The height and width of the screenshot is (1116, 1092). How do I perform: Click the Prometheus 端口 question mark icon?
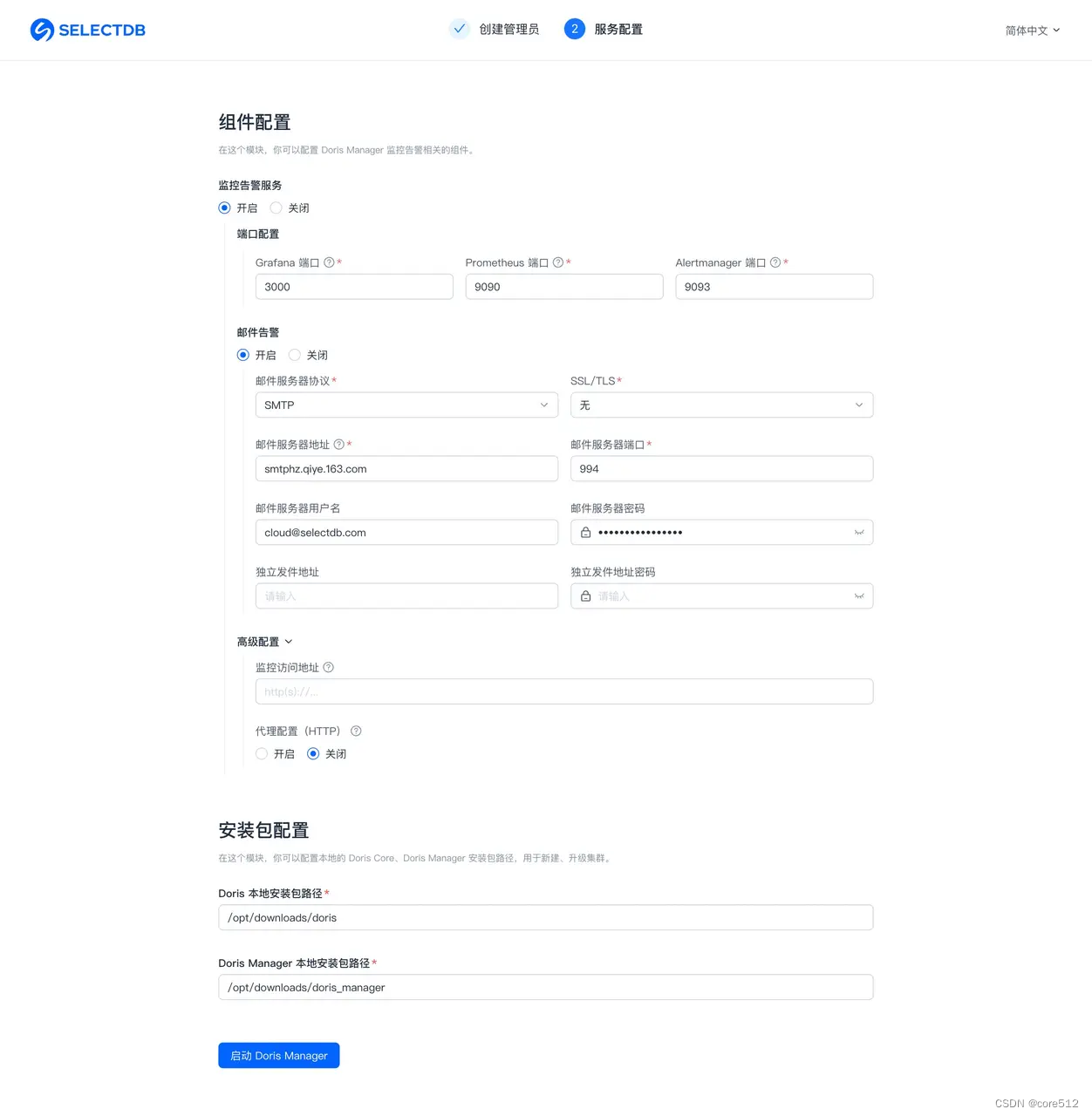(558, 262)
